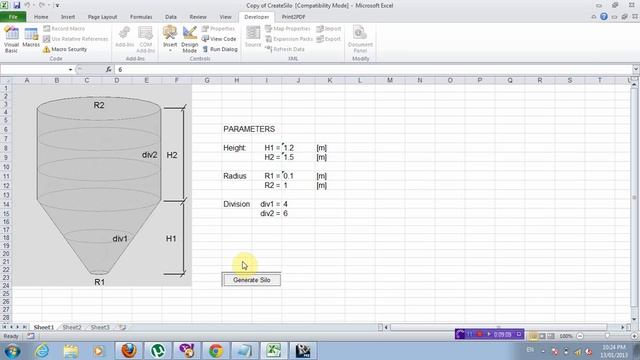
Task: Switch to the Insert ribbon tab
Action: 68,17
